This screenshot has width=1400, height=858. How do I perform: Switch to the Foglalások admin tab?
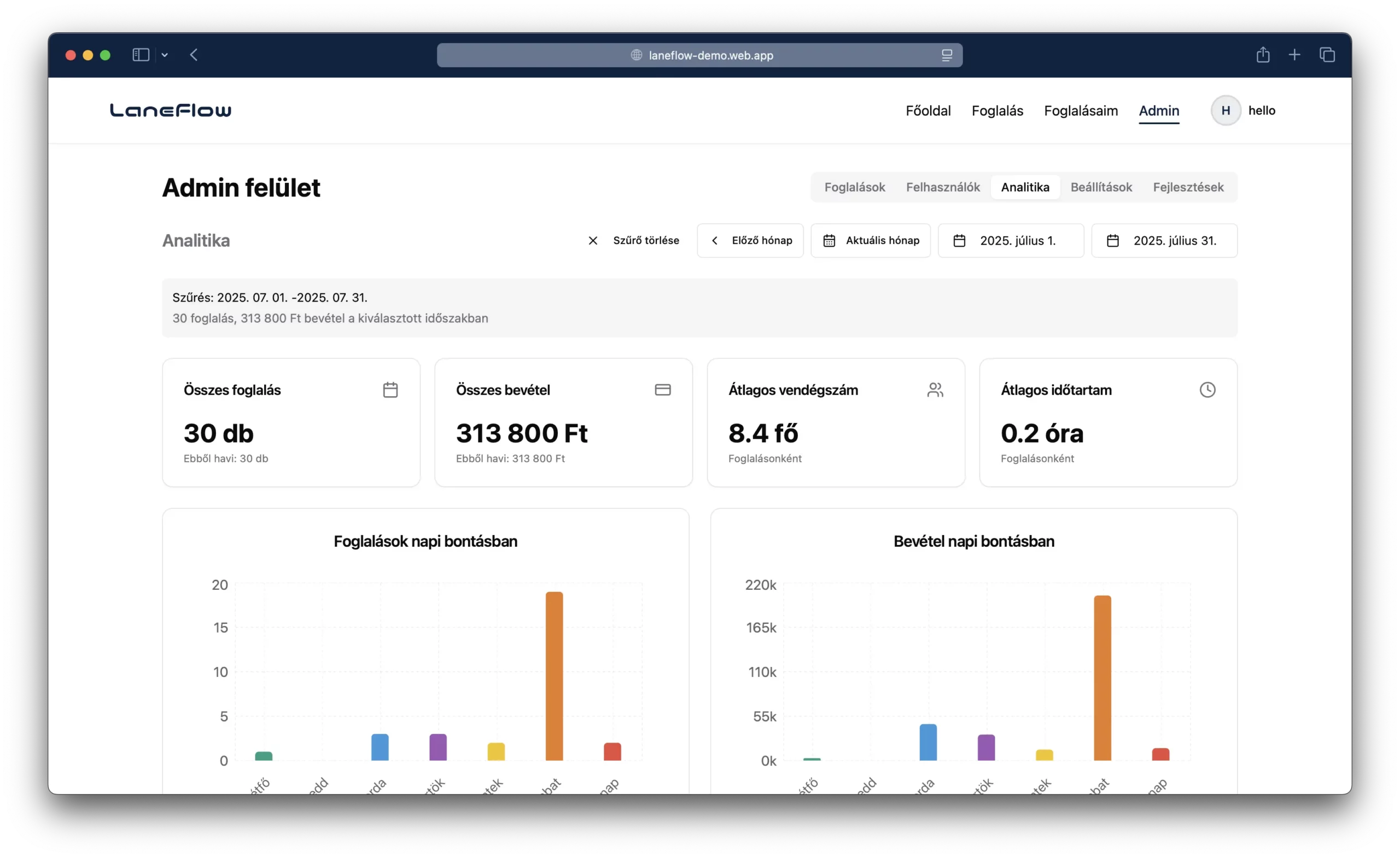click(x=854, y=187)
